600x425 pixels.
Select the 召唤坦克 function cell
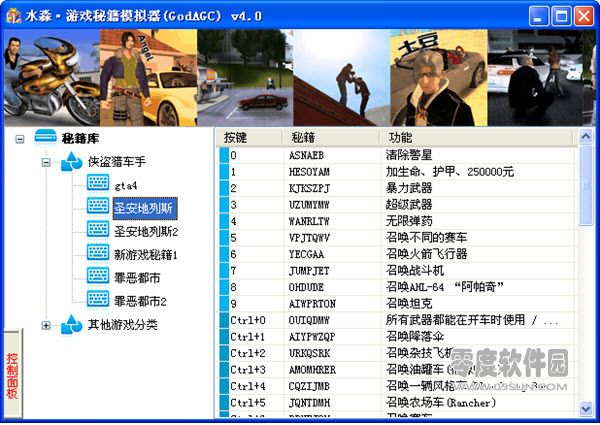[x=409, y=303]
